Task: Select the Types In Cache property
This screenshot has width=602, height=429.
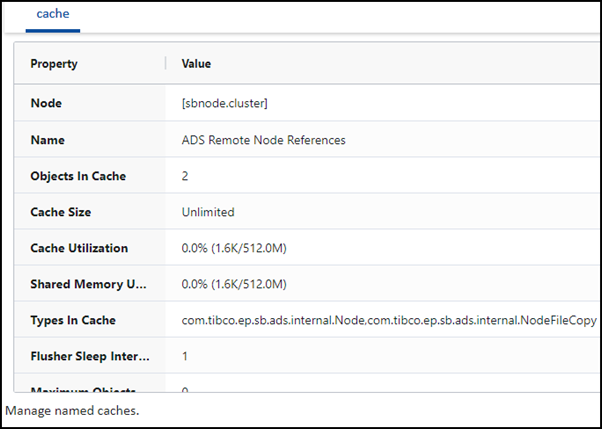Action: click(x=73, y=320)
